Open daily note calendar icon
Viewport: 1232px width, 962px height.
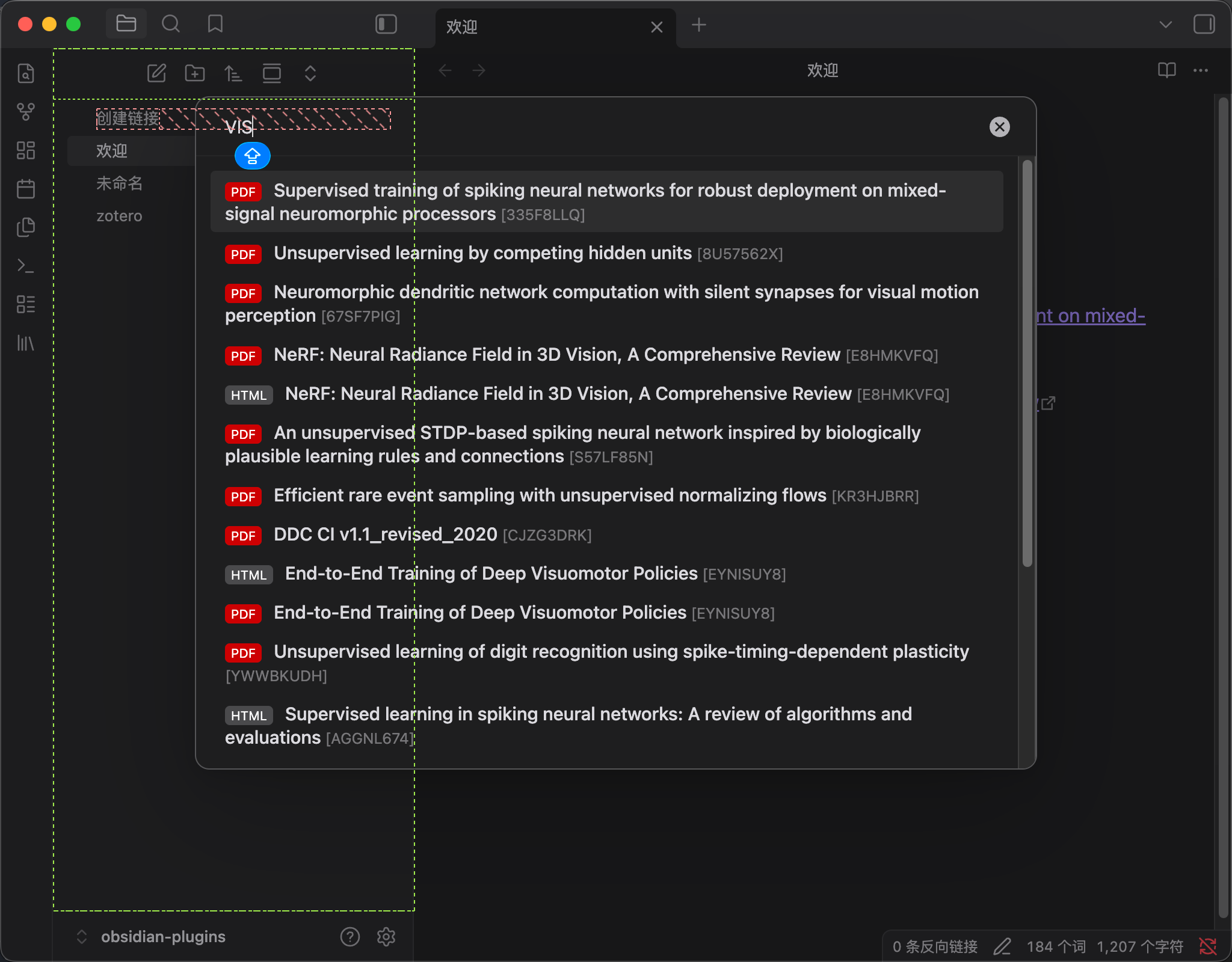pos(25,189)
